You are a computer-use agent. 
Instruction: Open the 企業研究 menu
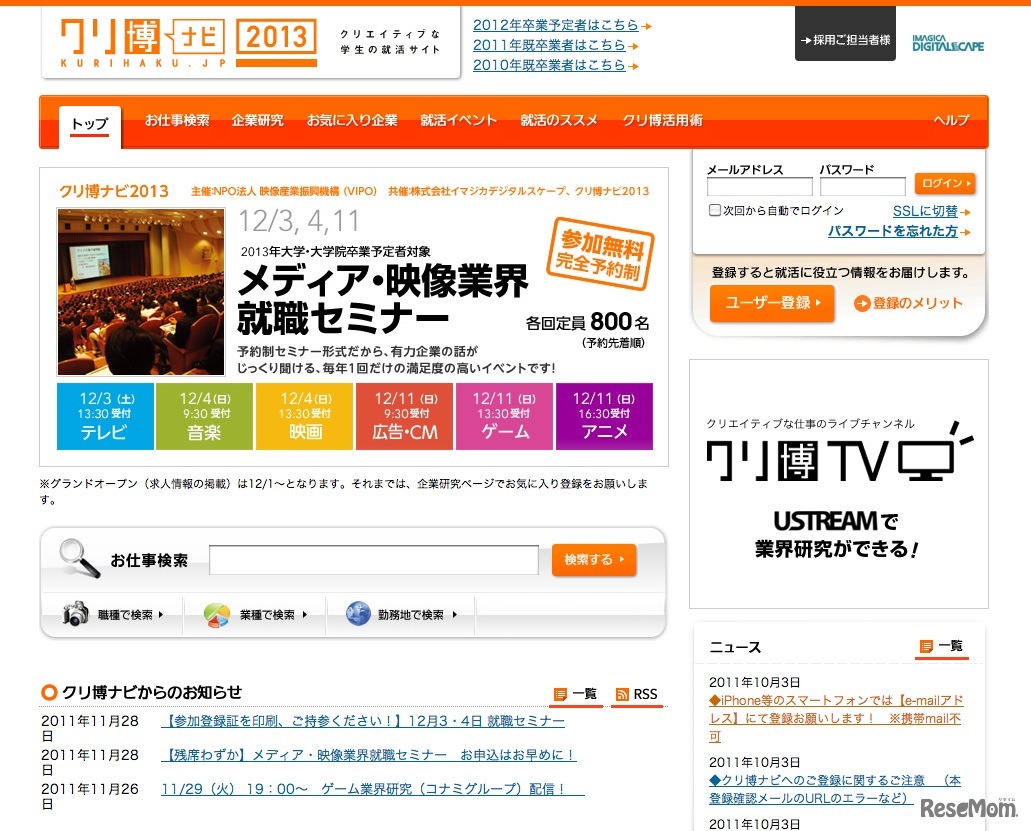257,120
